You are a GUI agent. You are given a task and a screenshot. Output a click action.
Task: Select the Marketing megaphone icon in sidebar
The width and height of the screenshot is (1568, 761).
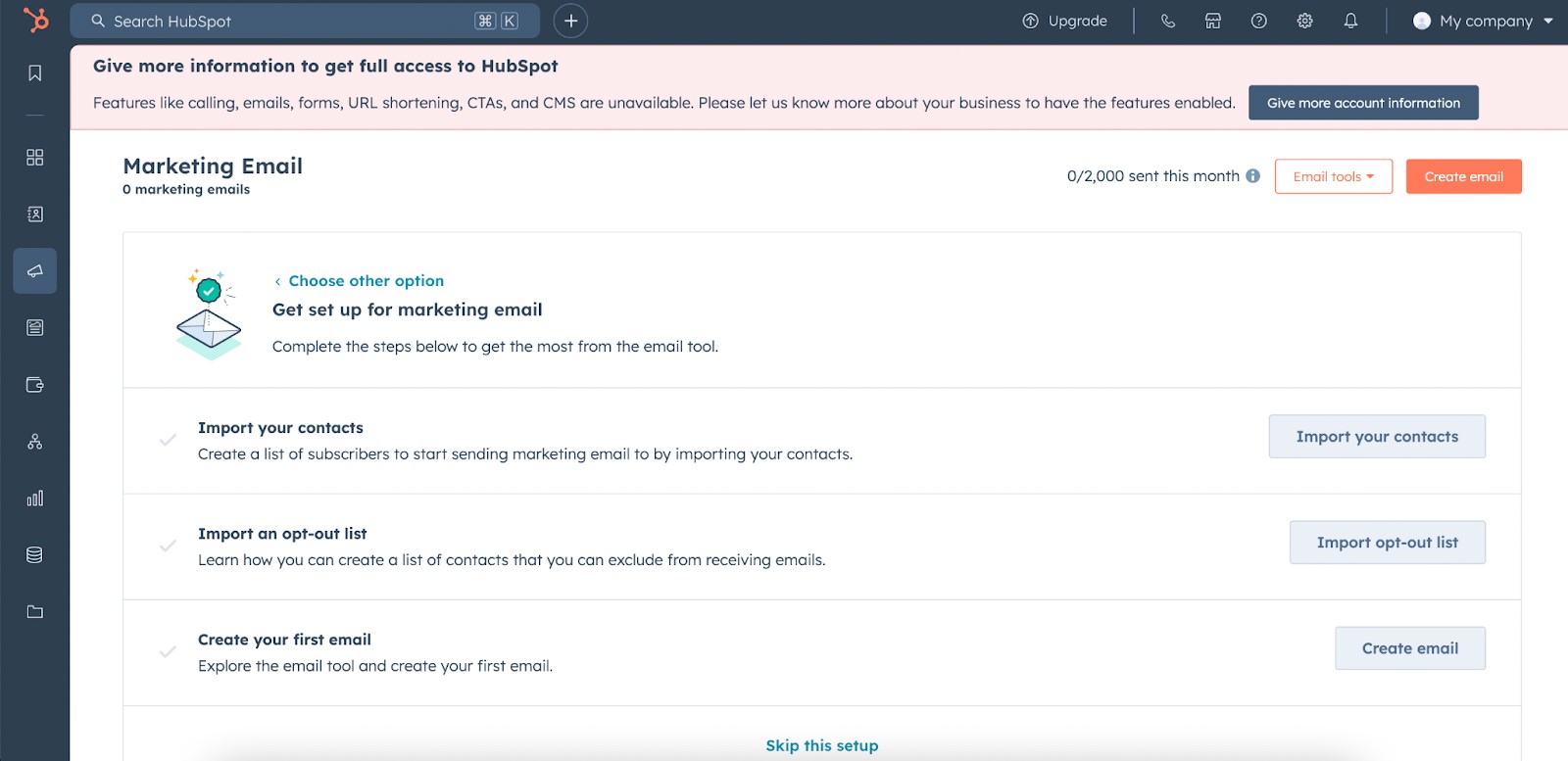[x=35, y=271]
